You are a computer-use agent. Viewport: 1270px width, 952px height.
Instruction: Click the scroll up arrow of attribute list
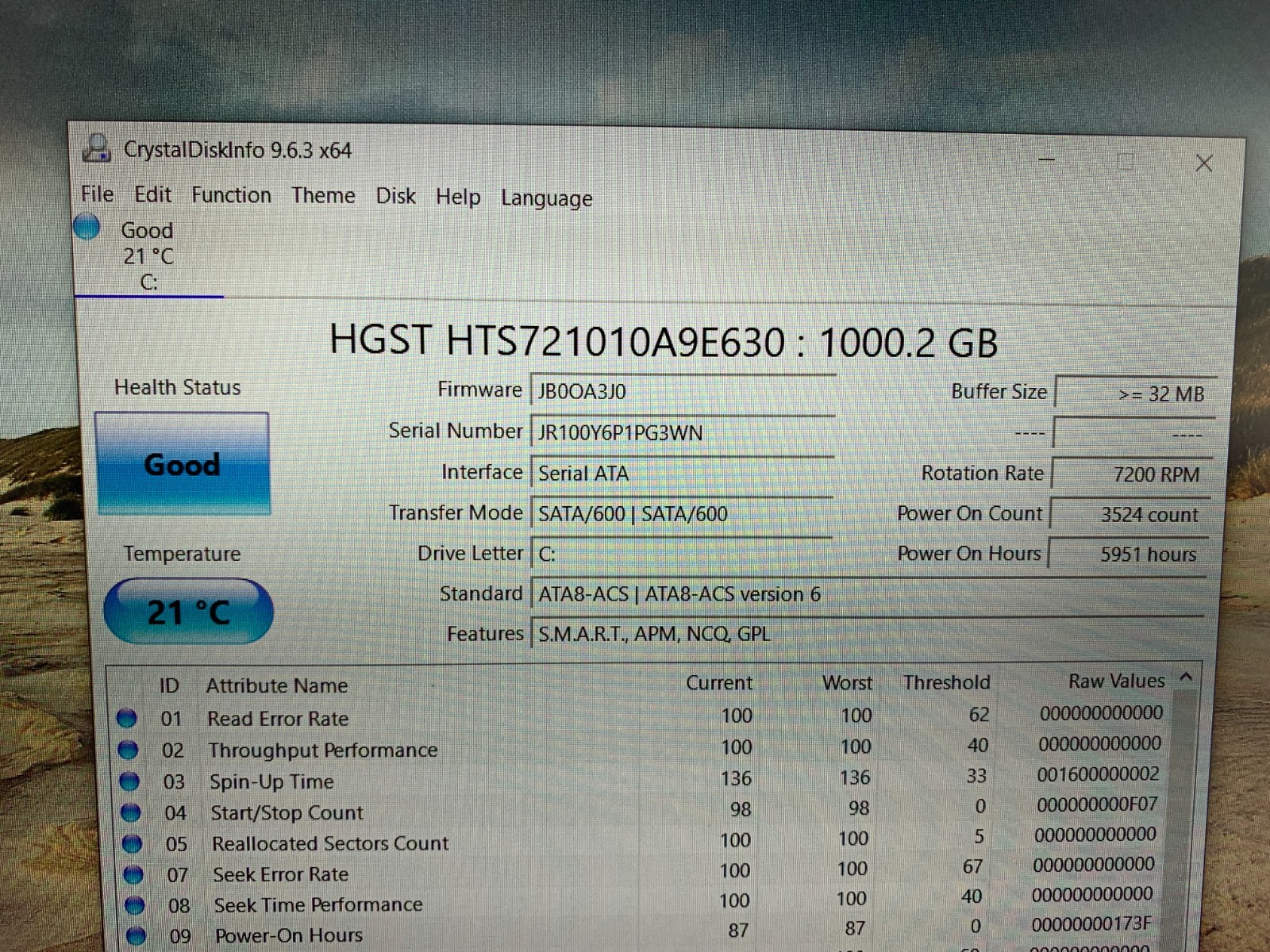pyautogui.click(x=1186, y=677)
